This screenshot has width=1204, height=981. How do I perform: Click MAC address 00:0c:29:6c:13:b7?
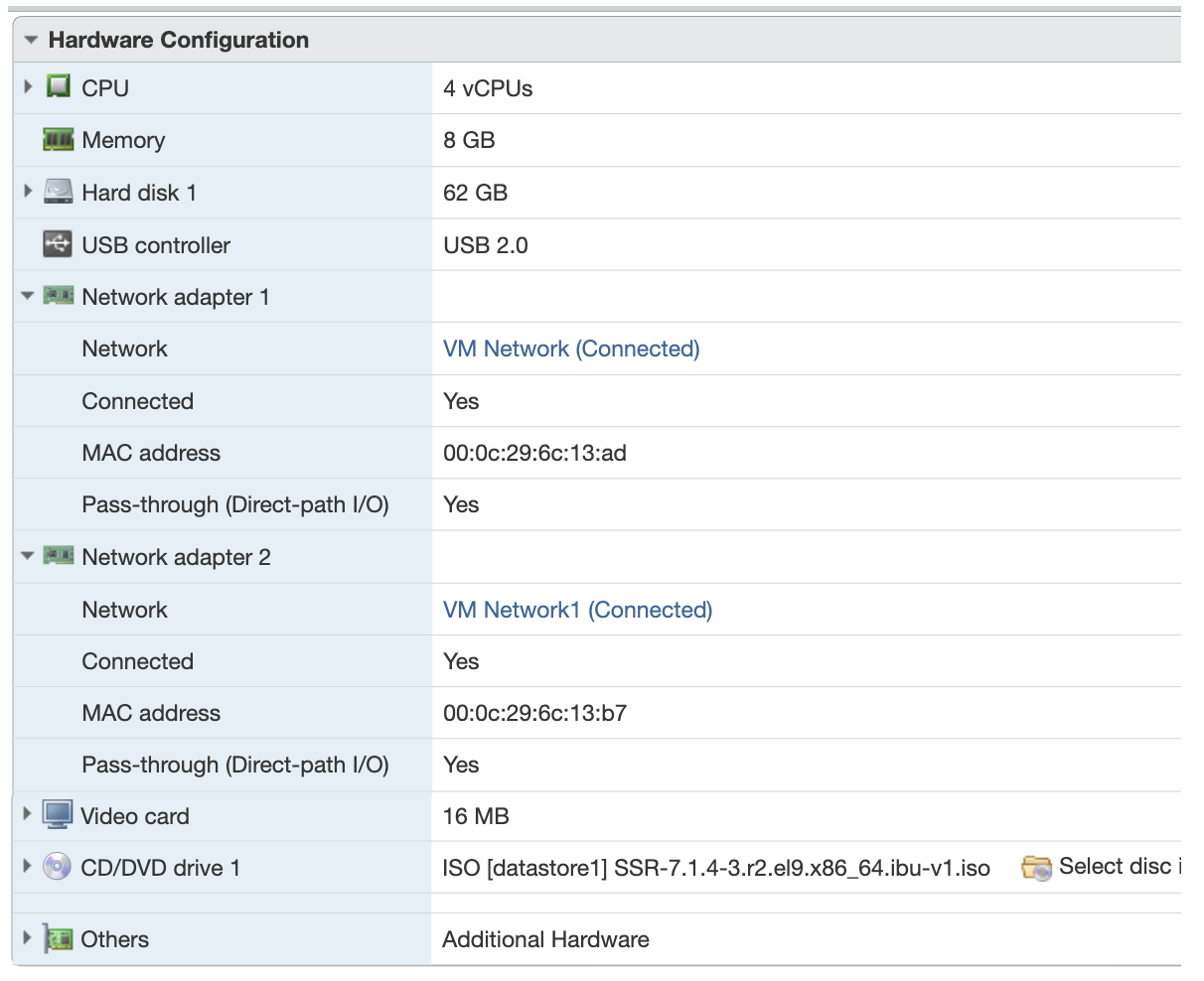[x=534, y=713]
